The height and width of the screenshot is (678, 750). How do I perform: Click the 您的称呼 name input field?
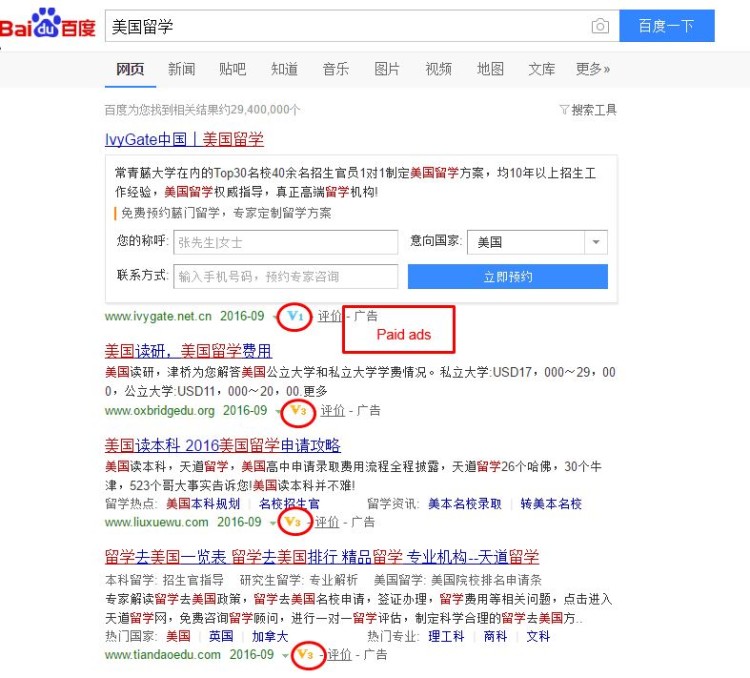click(286, 242)
